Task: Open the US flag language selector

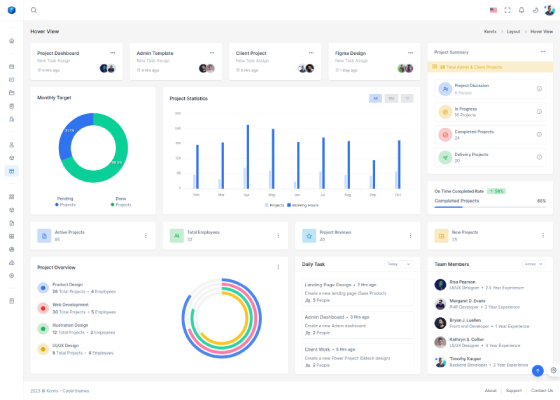Action: click(493, 10)
